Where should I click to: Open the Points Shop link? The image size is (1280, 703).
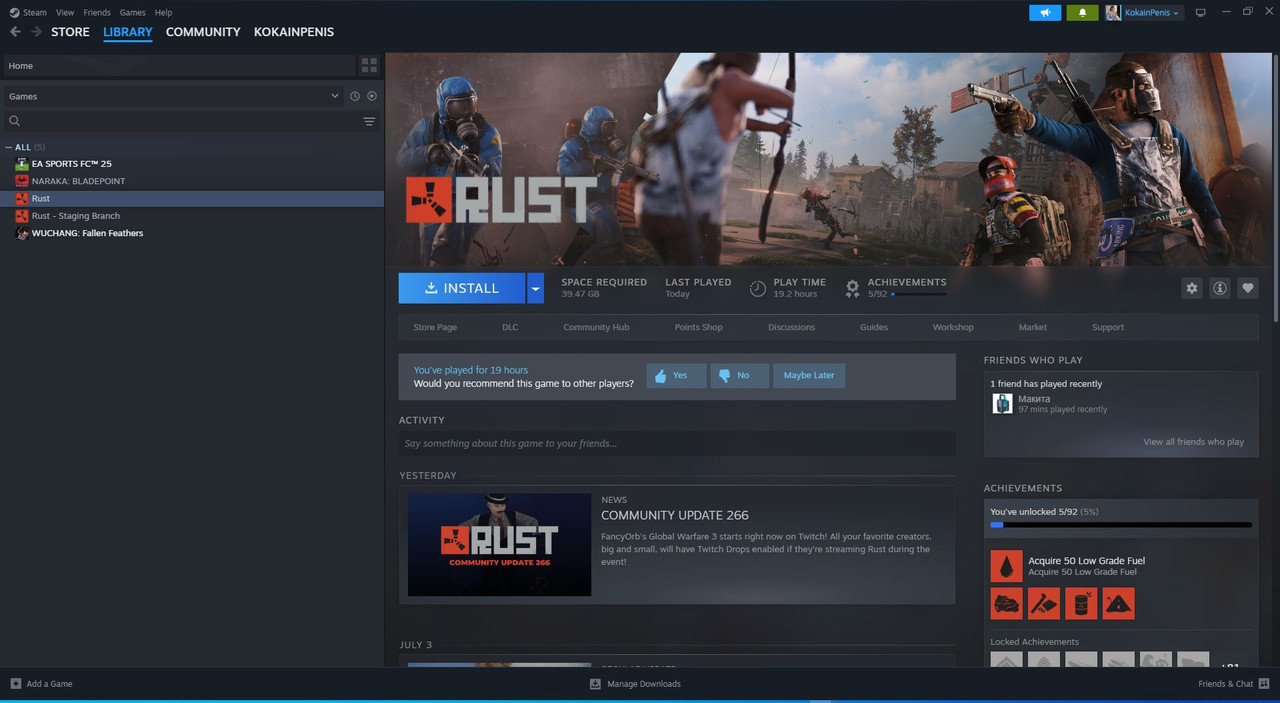[x=698, y=327]
